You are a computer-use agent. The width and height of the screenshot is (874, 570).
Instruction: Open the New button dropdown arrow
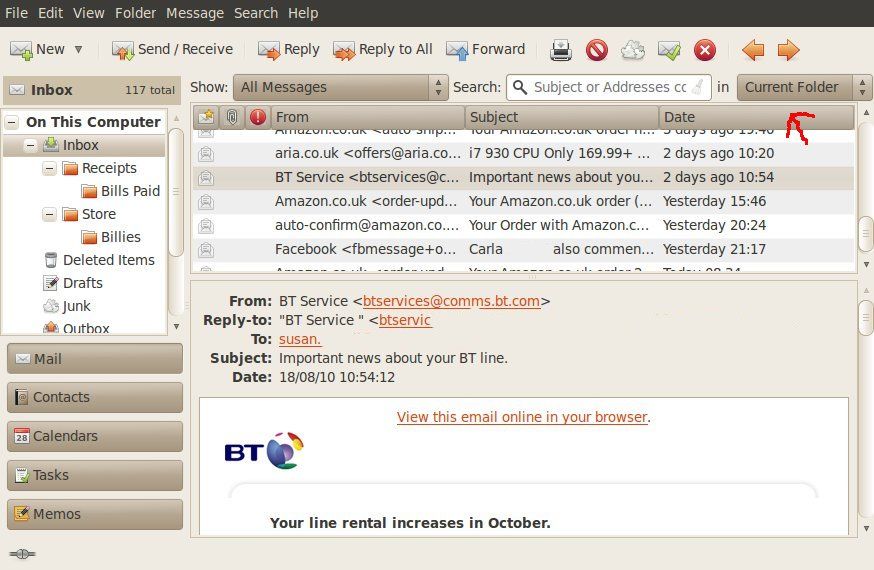[x=79, y=50]
